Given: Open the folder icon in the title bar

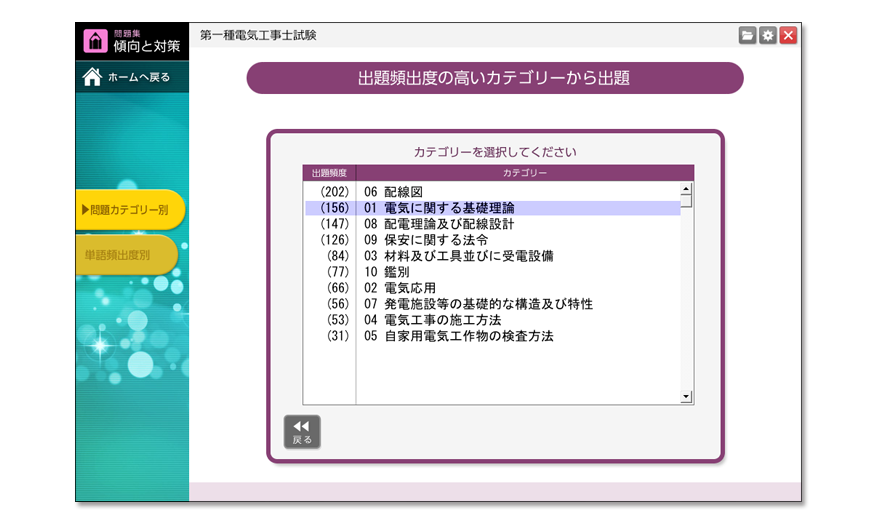Looking at the screenshot, I should click(747, 35).
